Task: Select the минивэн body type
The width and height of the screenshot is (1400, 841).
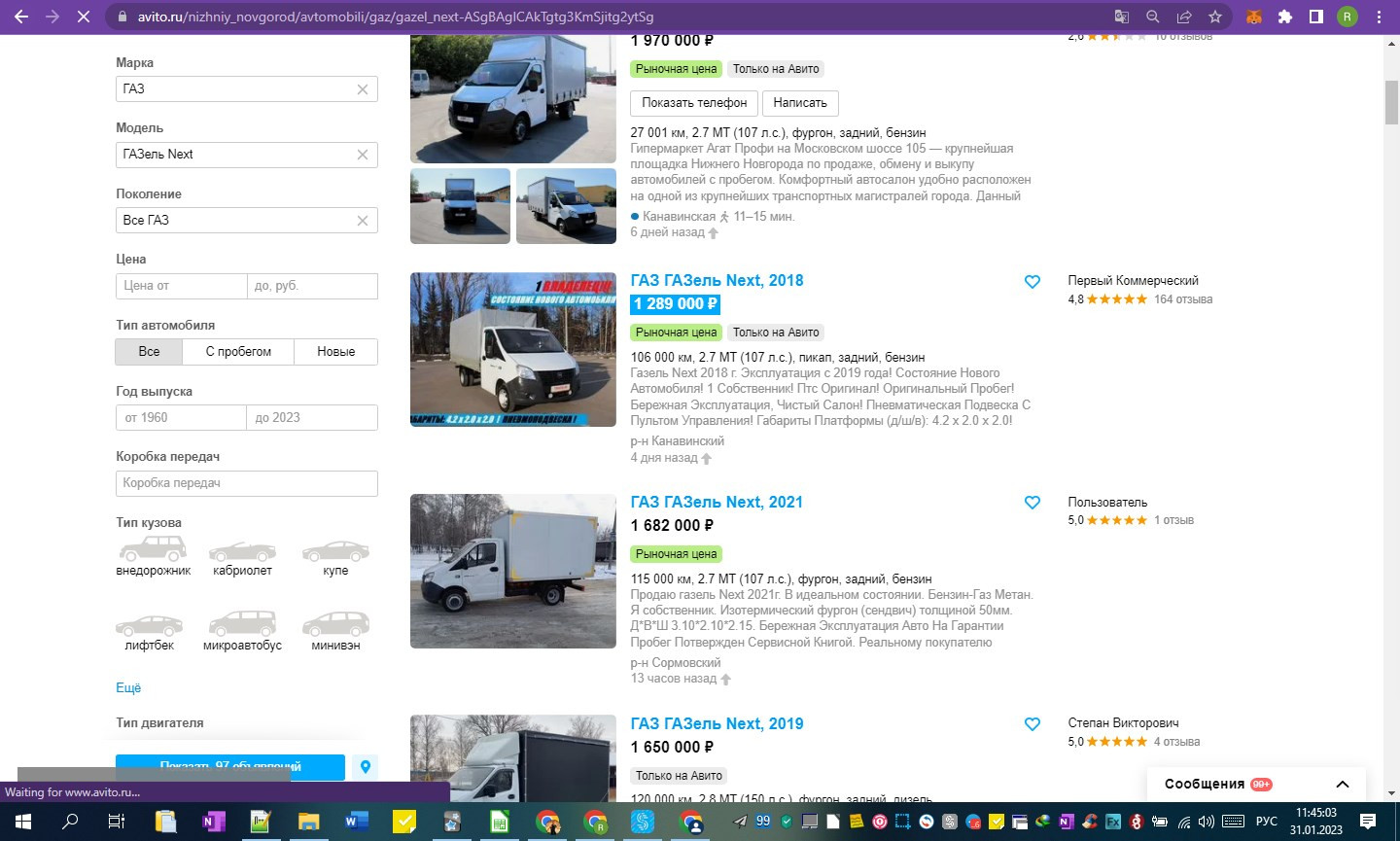Action: click(x=335, y=632)
